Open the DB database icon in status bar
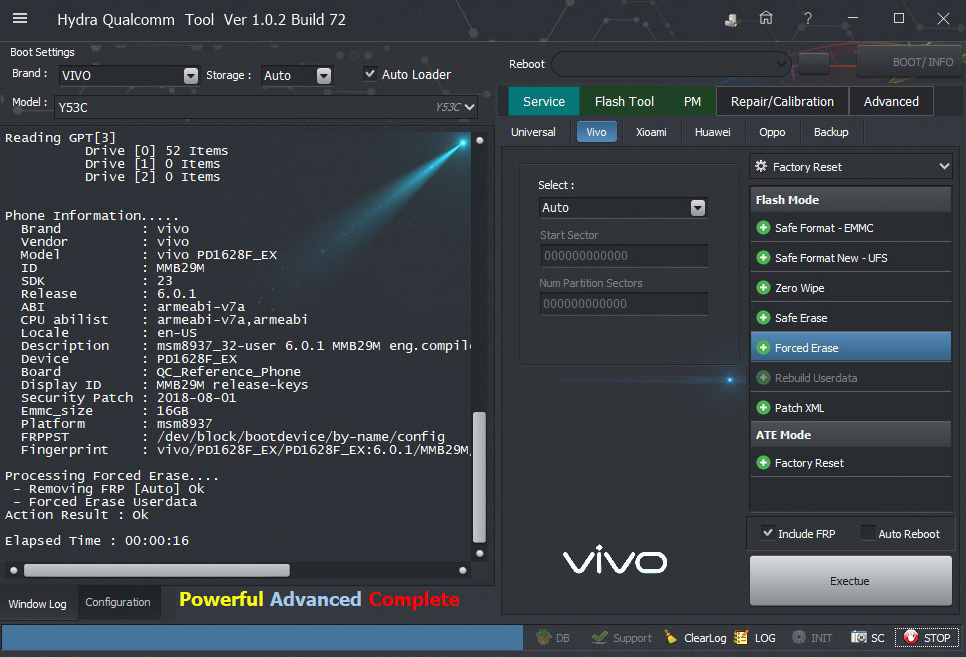Screen dimensions: 966x657 (543, 637)
